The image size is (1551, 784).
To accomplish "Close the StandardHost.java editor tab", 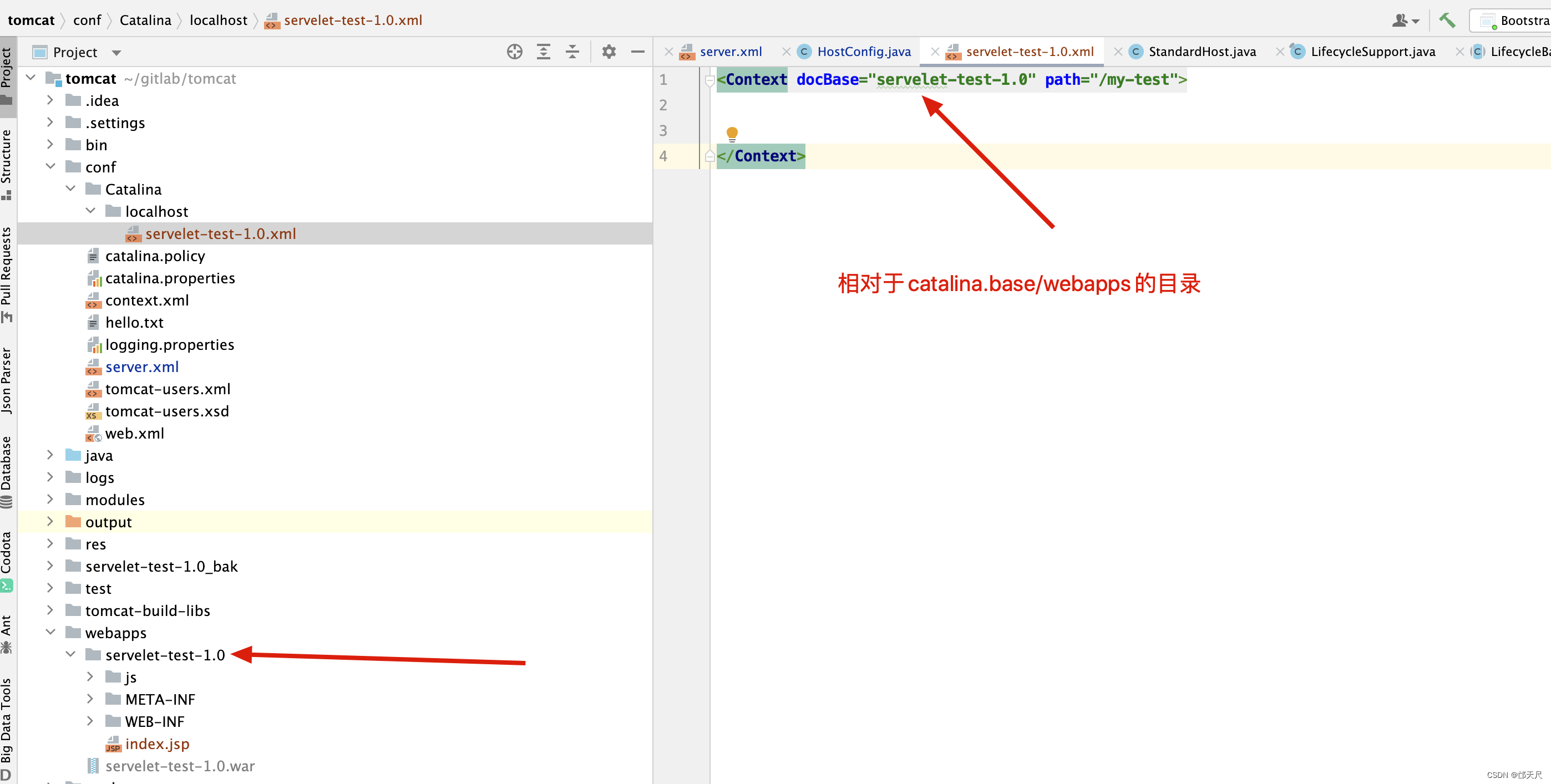I will [1118, 52].
